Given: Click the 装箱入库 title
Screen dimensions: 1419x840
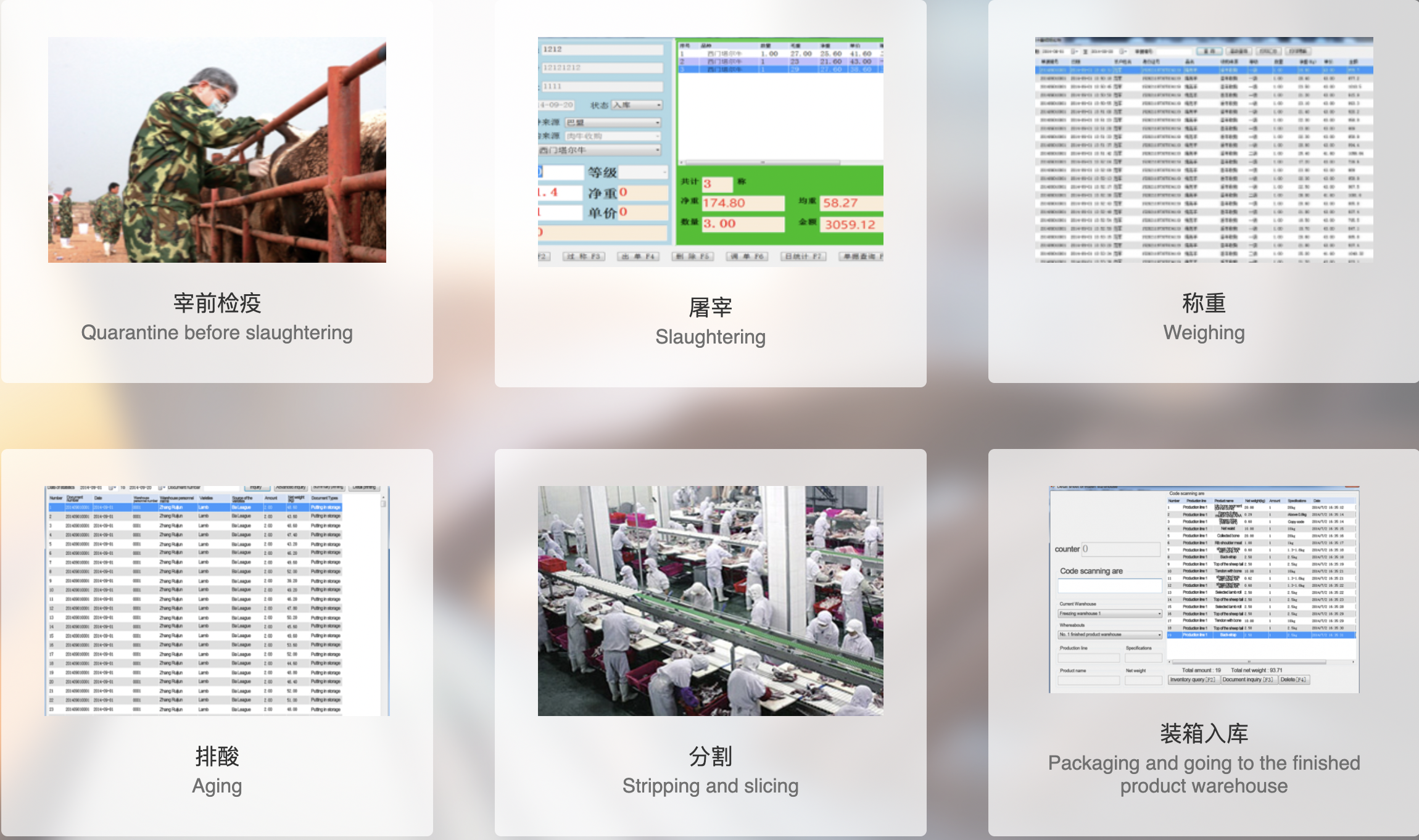Looking at the screenshot, I should pos(1204,734).
